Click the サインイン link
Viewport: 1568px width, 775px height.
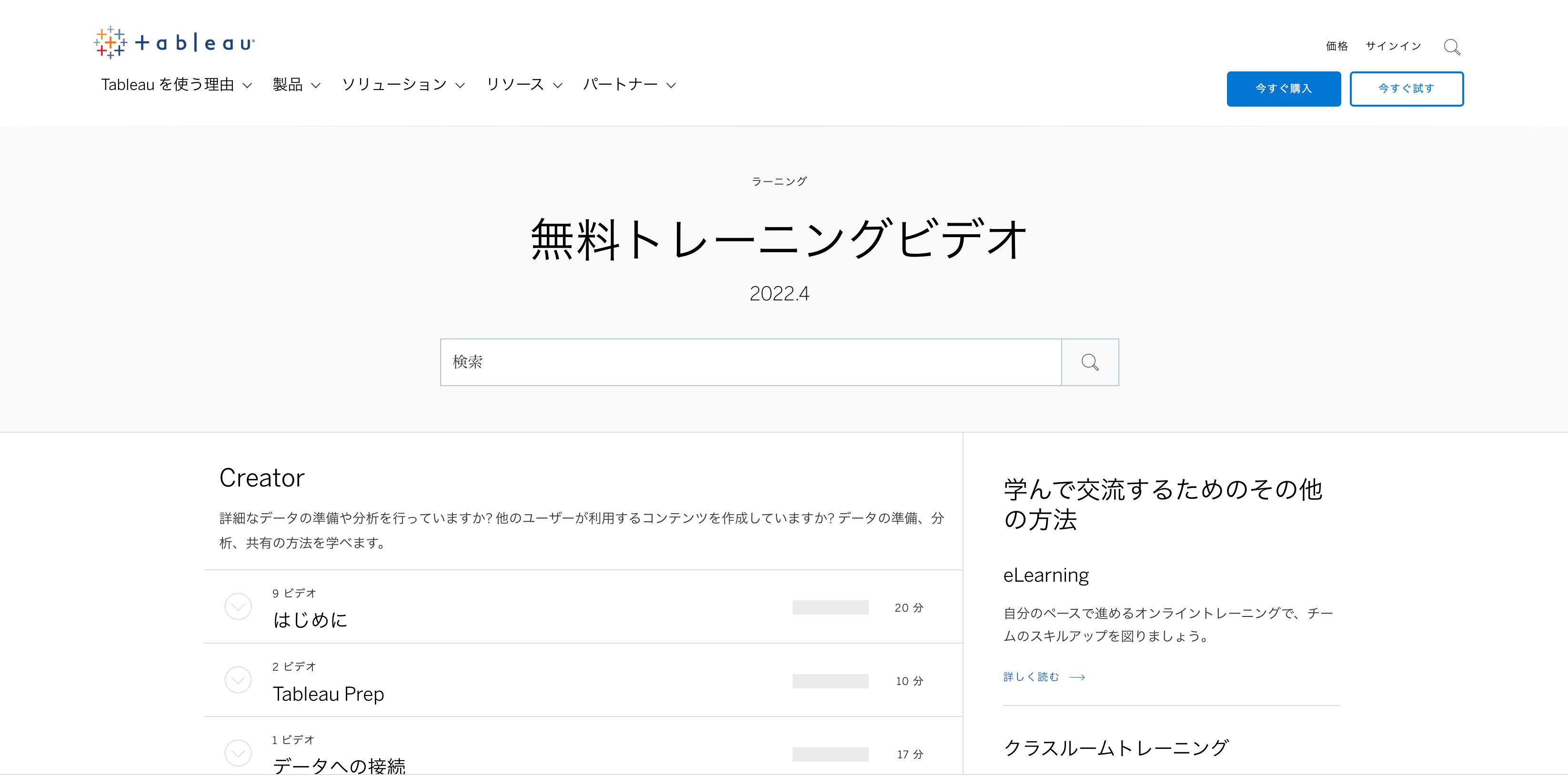1393,46
